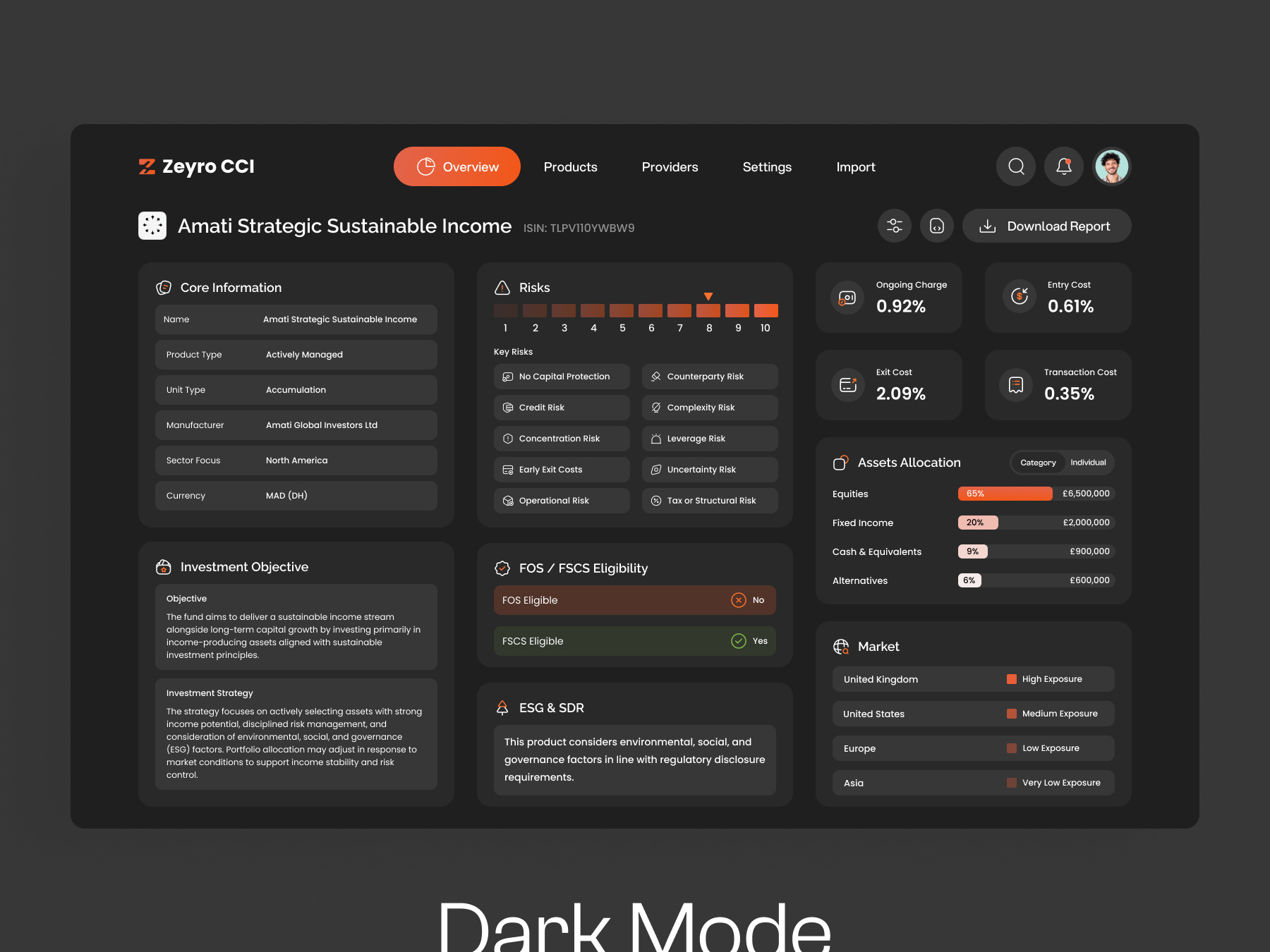The width and height of the screenshot is (1270, 952).
Task: Switch Assets Allocation to Individual view
Action: (x=1089, y=463)
